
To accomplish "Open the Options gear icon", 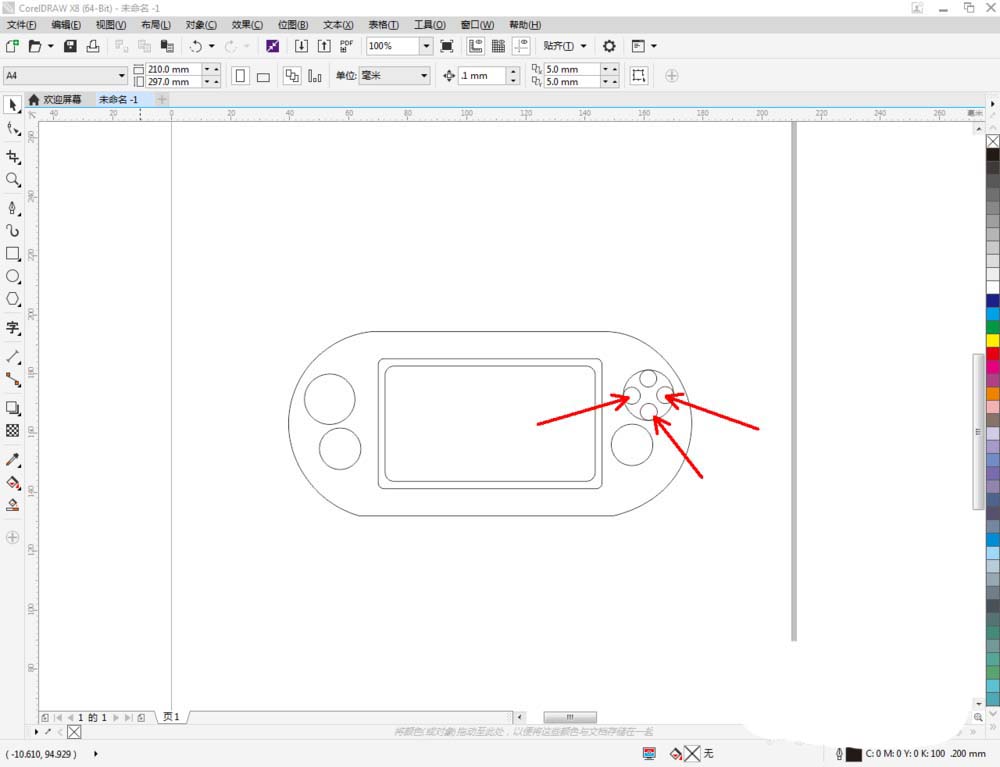I will 609,46.
